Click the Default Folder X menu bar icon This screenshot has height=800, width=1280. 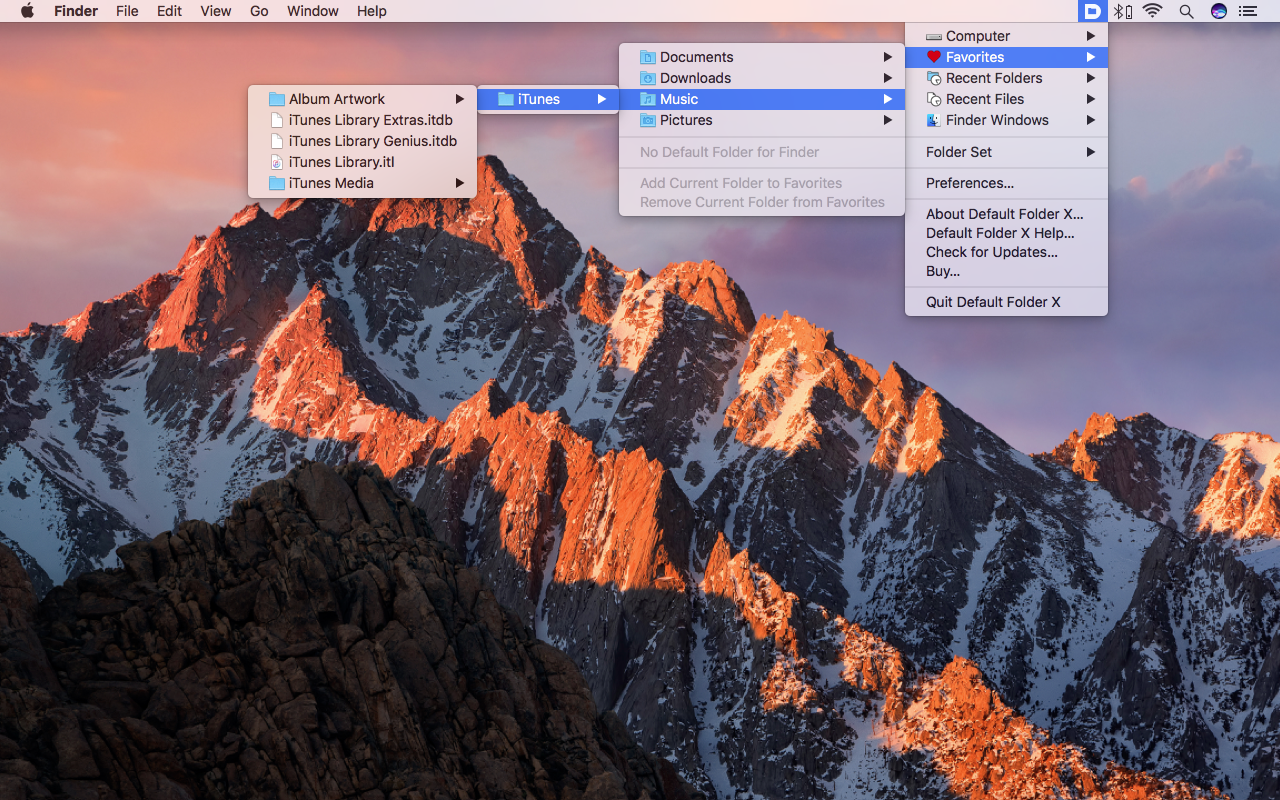coord(1092,11)
